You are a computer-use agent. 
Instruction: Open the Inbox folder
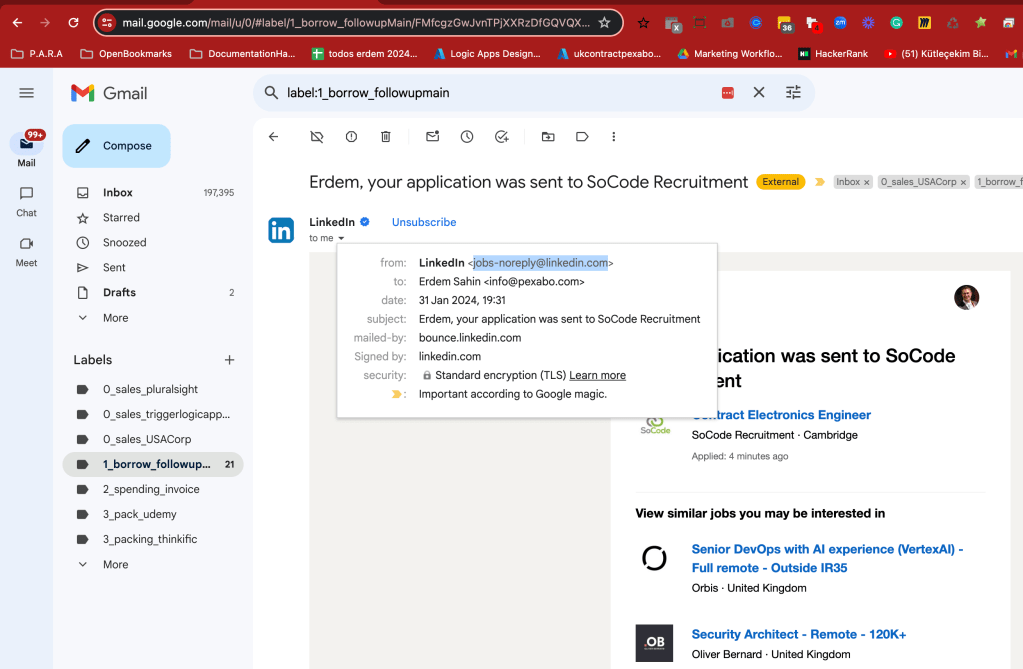pyautogui.click(x=153, y=193)
